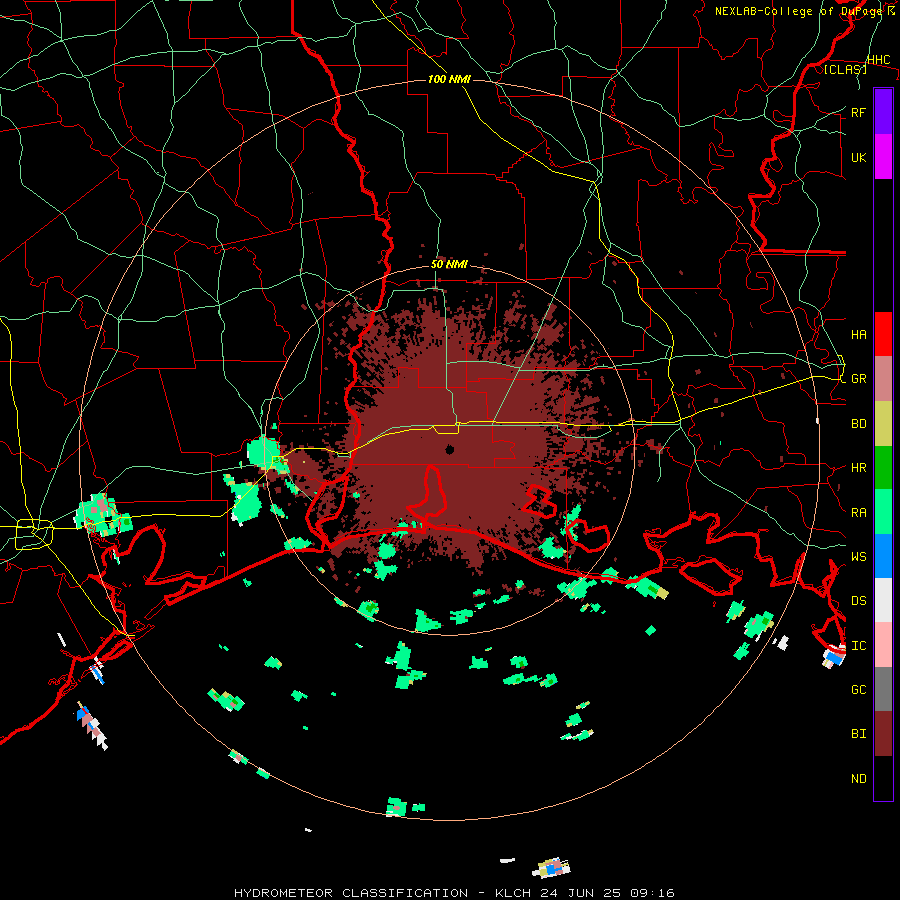Viewport: 900px width, 900px height.
Task: Click the 09:16 timestamp in caption
Action: click(654, 893)
